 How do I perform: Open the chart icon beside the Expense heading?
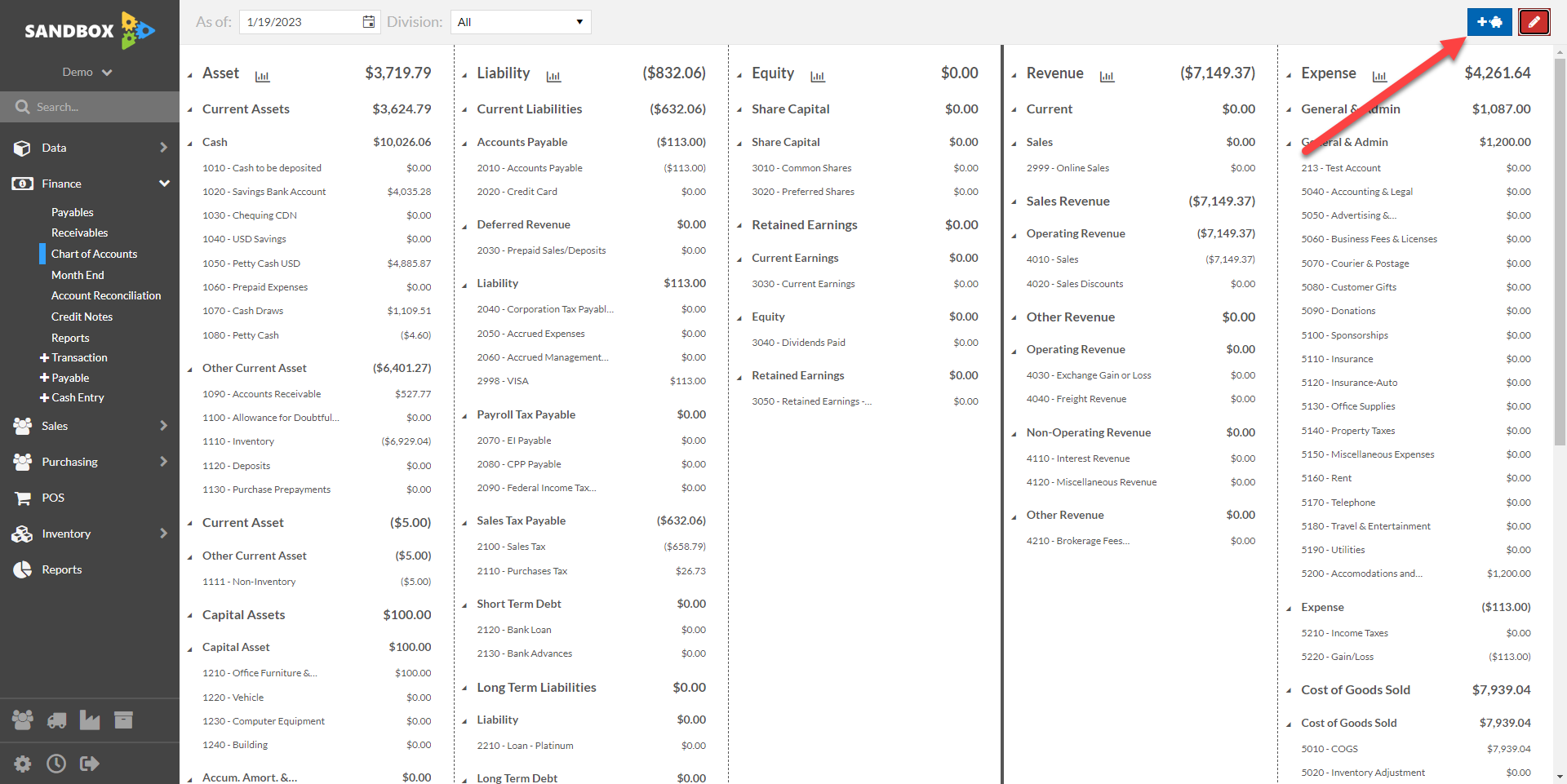pyautogui.click(x=1379, y=76)
